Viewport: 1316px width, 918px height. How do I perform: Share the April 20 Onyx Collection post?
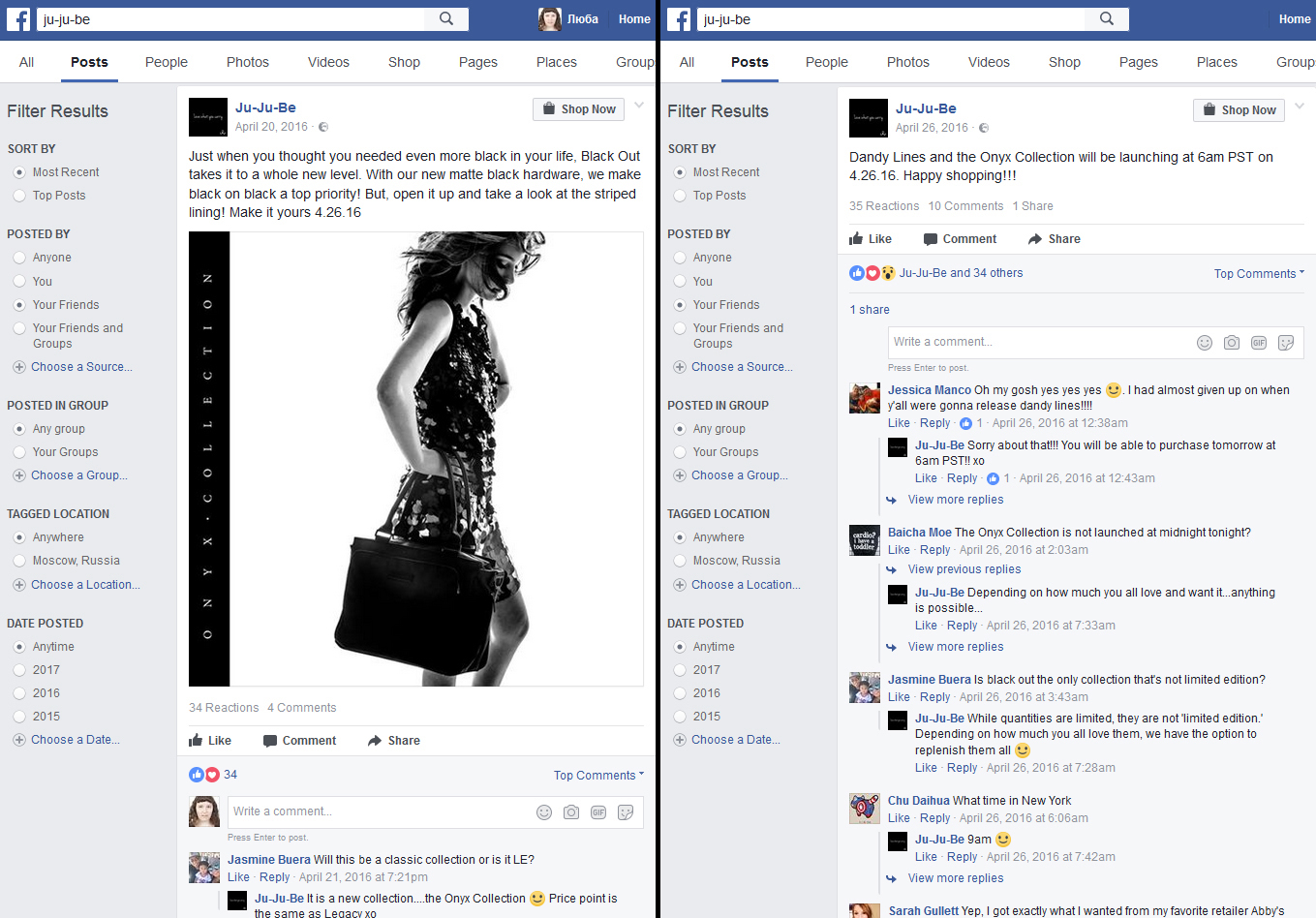pyautogui.click(x=394, y=741)
